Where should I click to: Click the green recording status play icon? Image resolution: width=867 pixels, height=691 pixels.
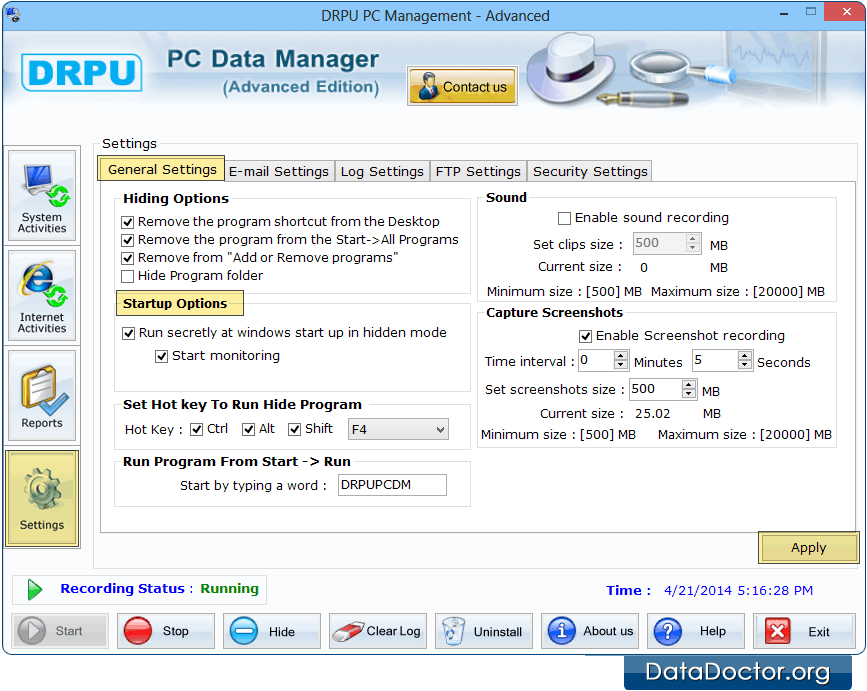pyautogui.click(x=35, y=590)
